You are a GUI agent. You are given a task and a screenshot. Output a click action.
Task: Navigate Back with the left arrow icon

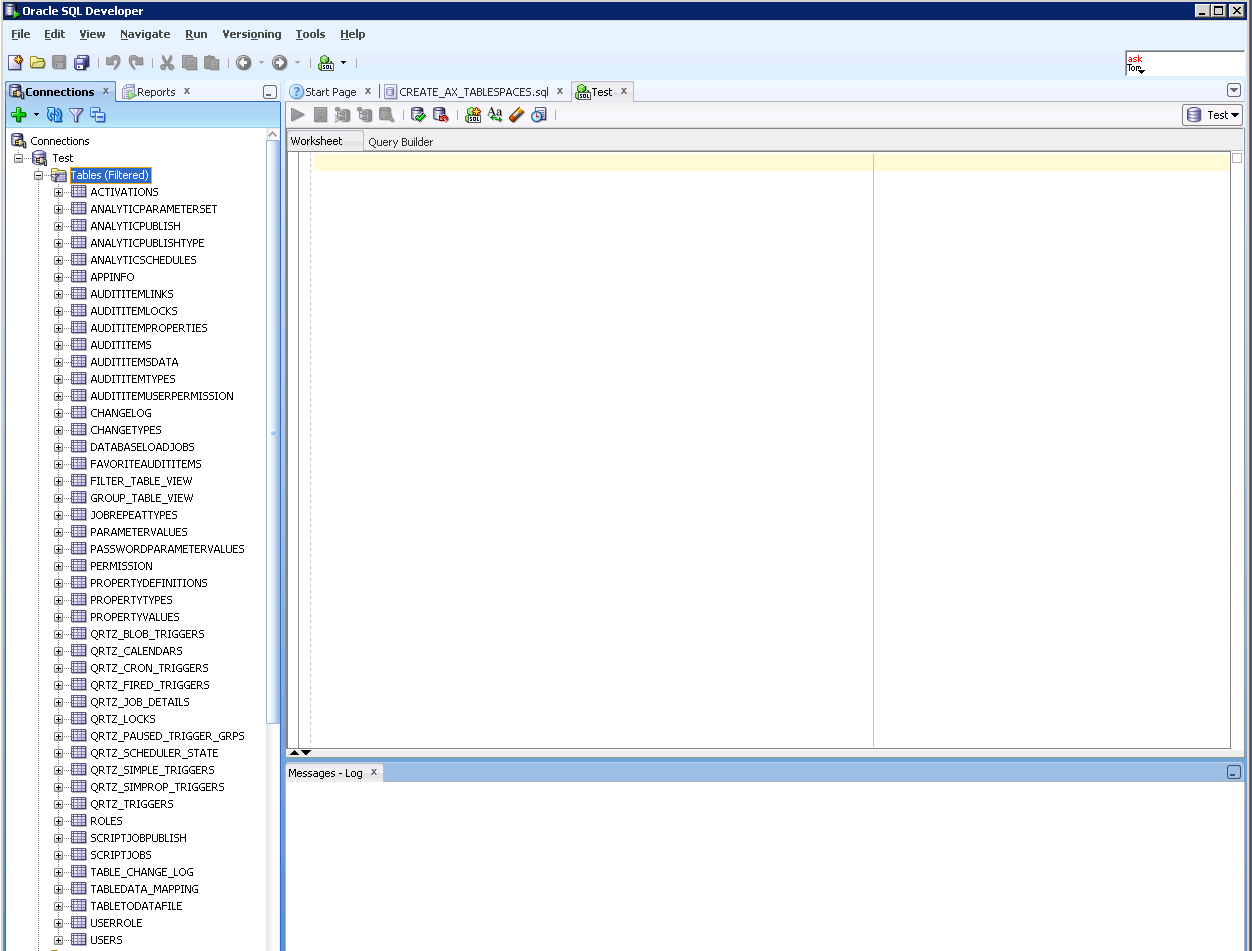[x=244, y=62]
